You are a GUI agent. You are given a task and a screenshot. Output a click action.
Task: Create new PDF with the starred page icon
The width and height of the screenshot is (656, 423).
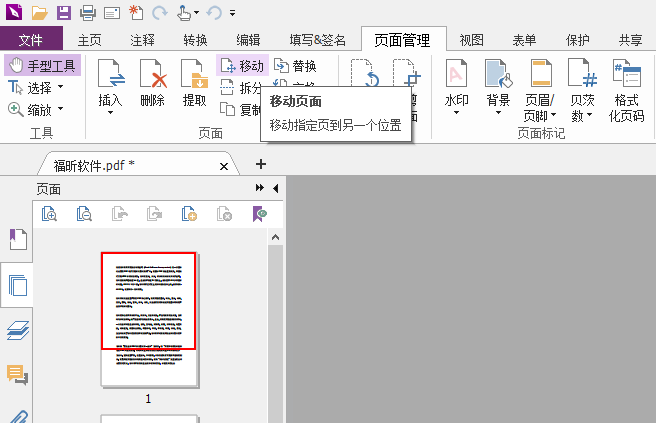coord(136,13)
